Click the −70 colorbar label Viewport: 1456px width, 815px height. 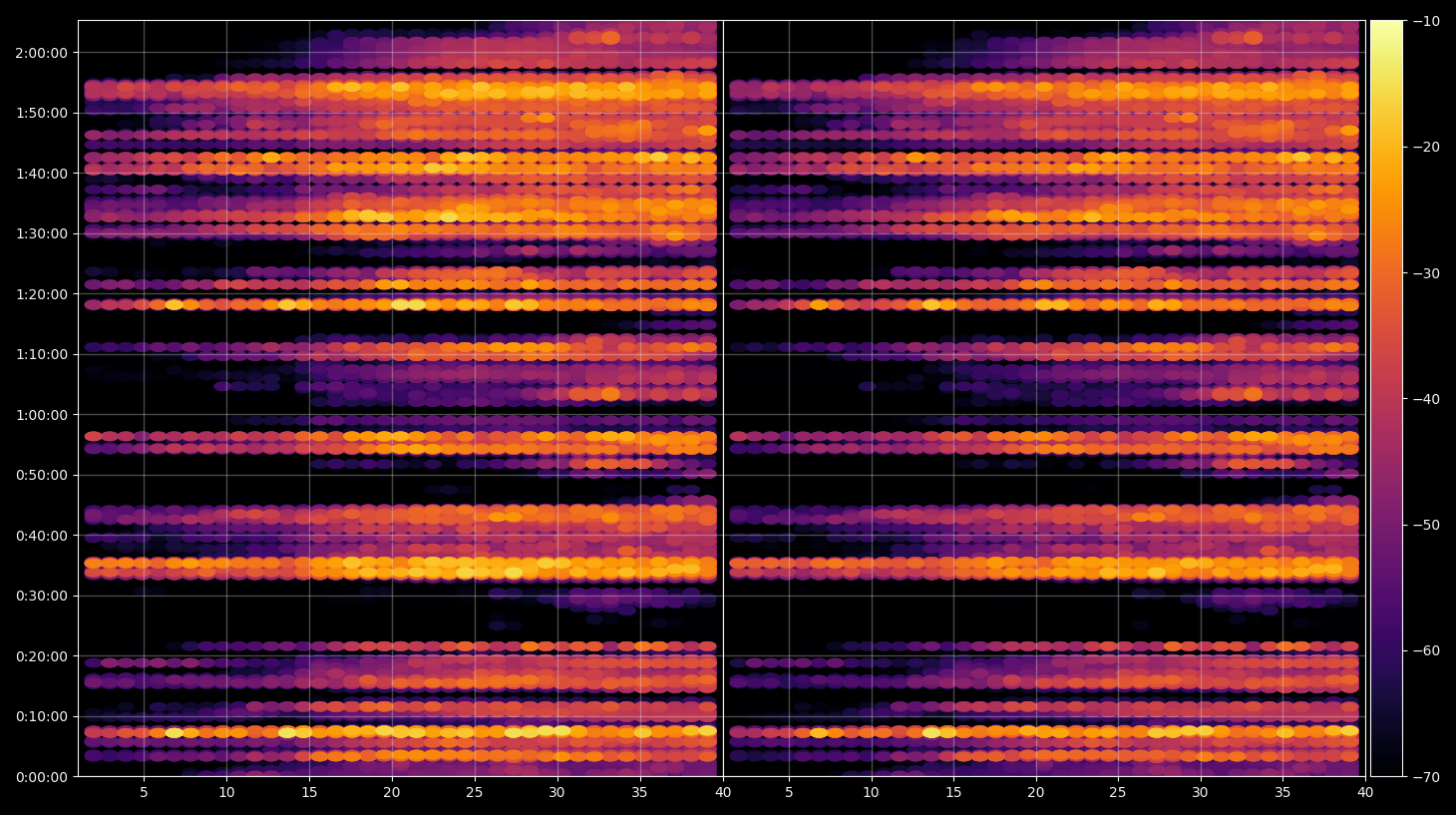coord(1426,777)
